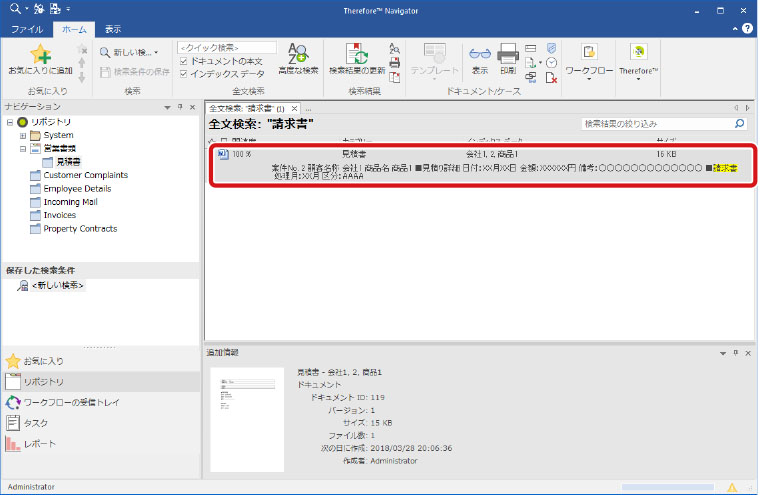Toggle ドキュメントの本文 checkbox
This screenshot has width=772, height=495.
click(183, 61)
